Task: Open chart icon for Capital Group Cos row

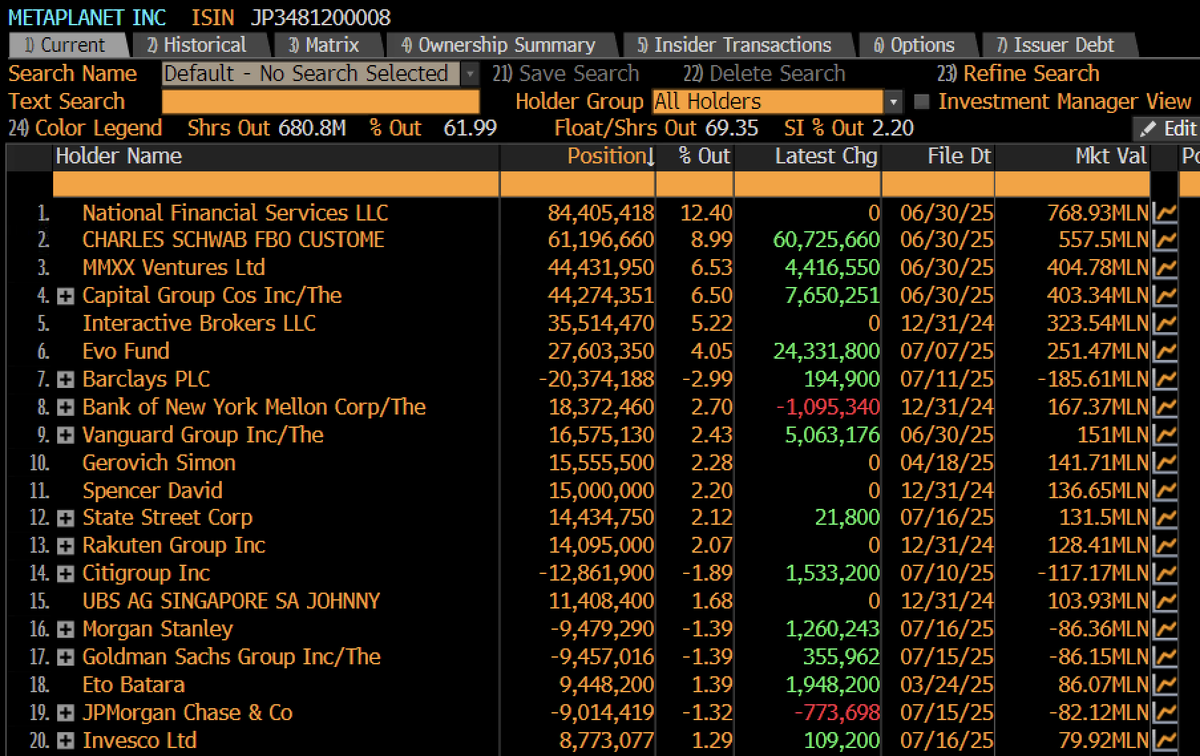Action: 1164,296
